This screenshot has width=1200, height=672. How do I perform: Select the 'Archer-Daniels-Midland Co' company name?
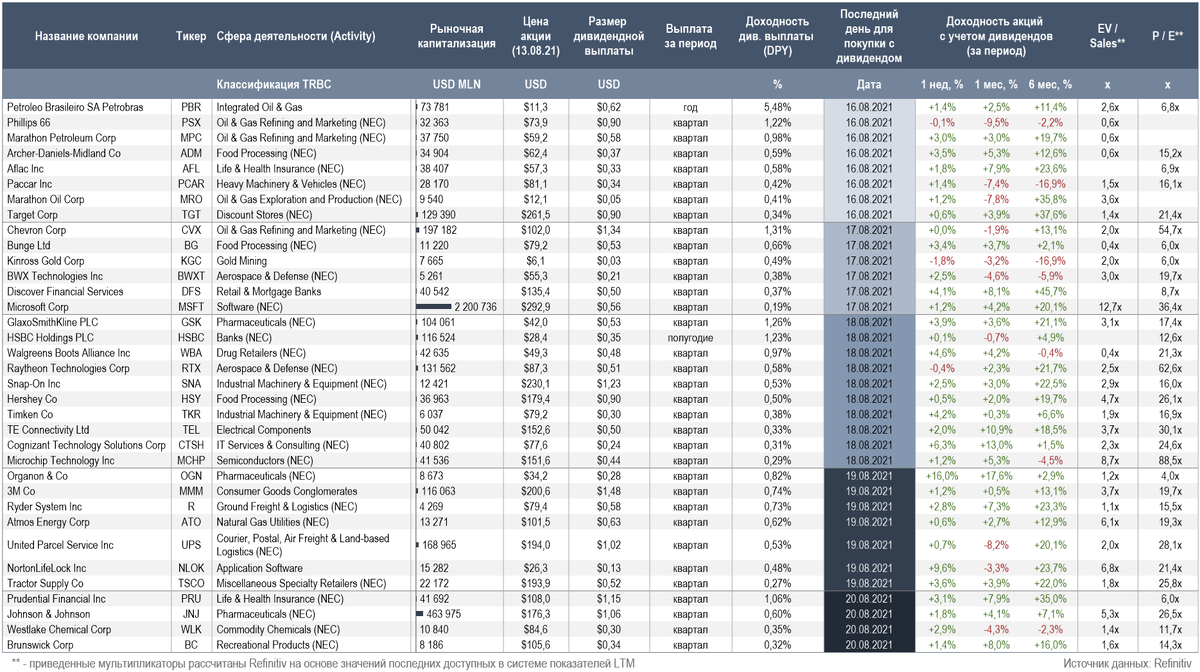coord(63,153)
